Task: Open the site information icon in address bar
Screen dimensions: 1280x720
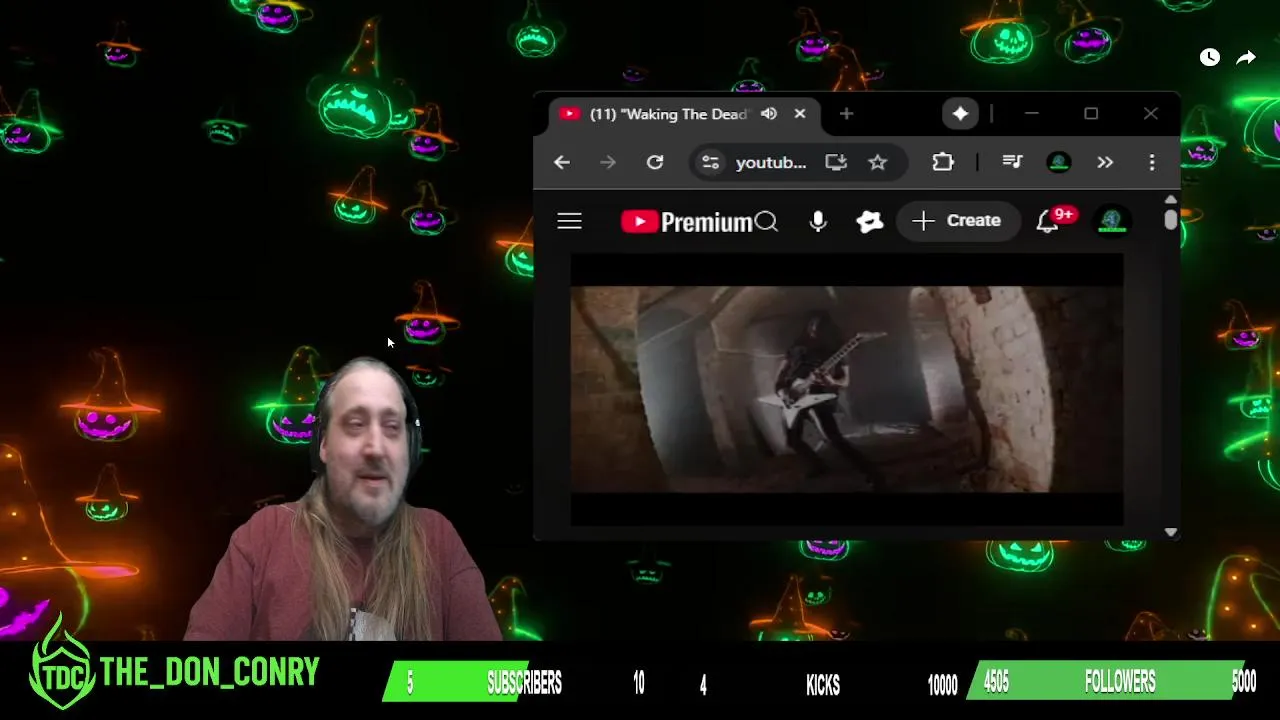Action: coord(710,162)
